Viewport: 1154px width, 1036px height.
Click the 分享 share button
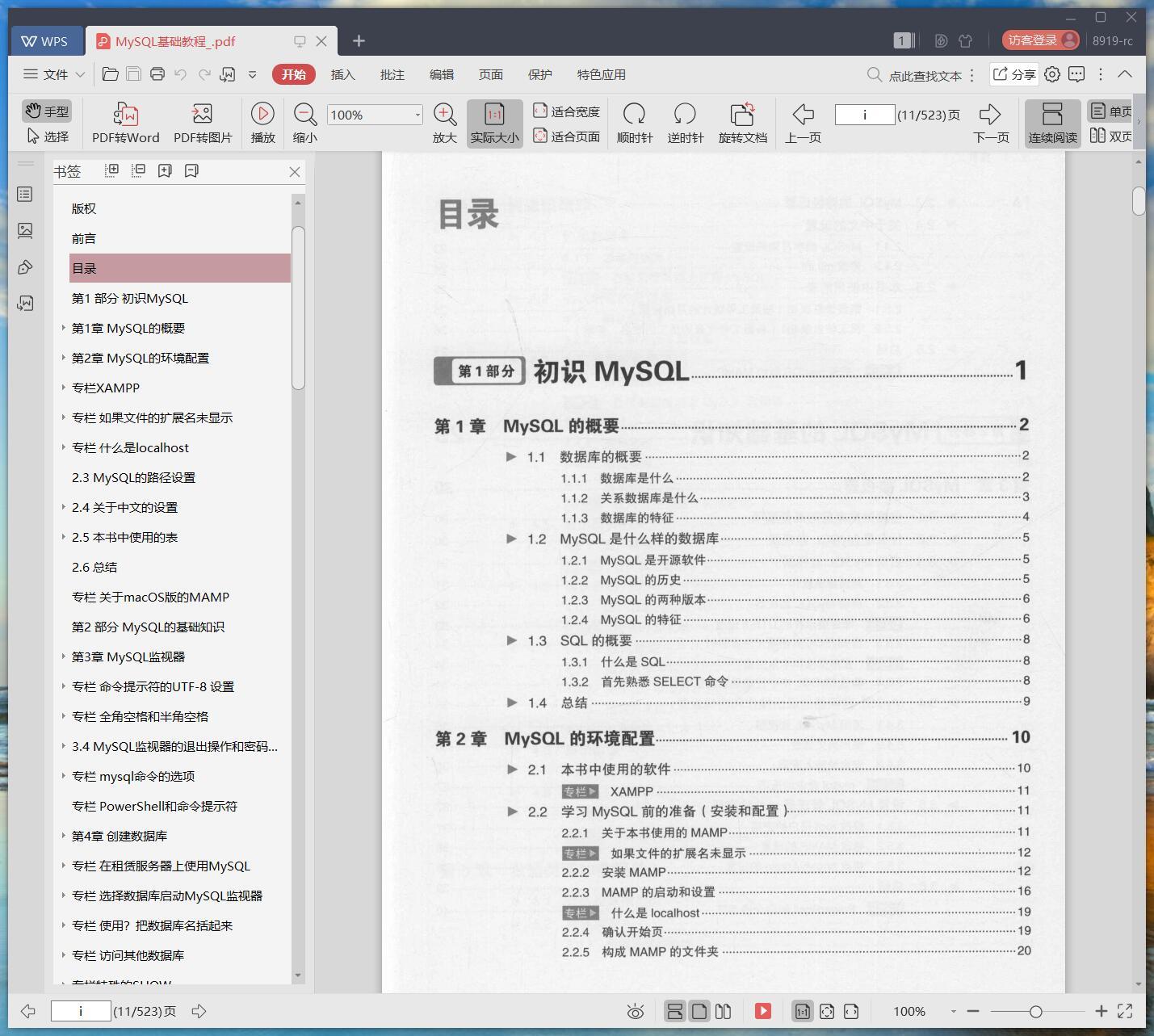coord(1014,74)
